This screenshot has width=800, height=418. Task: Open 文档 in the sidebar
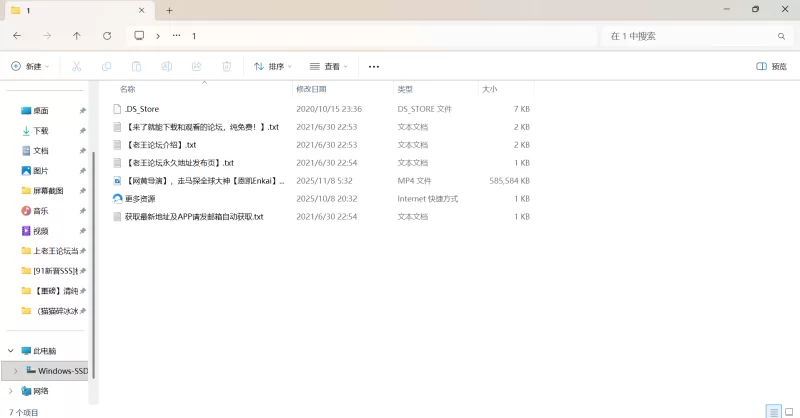(41, 151)
